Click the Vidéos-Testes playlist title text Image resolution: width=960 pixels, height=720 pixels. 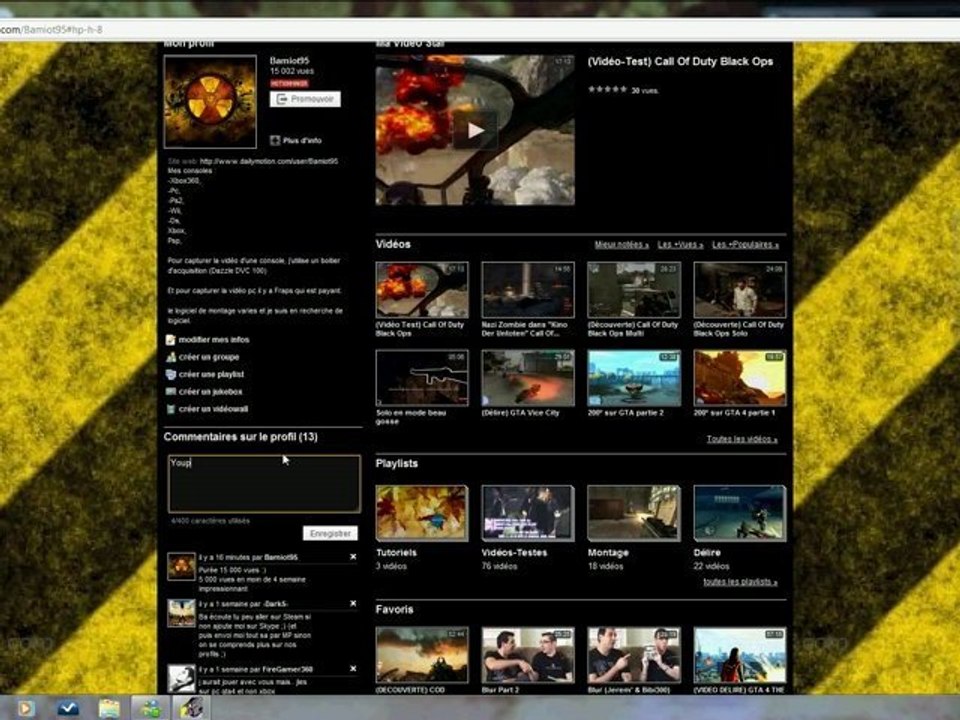pos(514,552)
